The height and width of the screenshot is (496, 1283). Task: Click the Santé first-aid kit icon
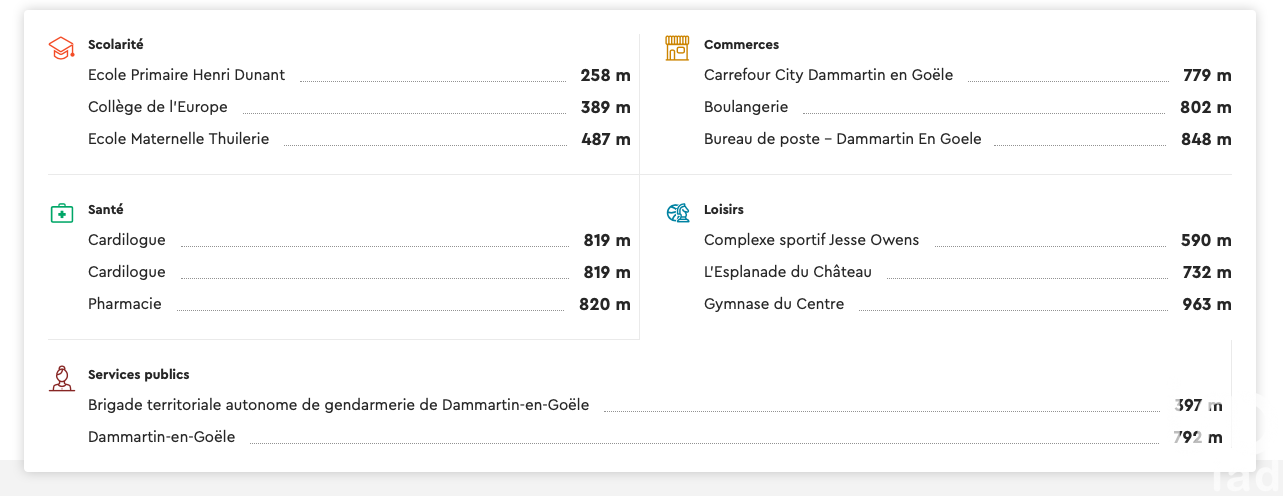[62, 212]
